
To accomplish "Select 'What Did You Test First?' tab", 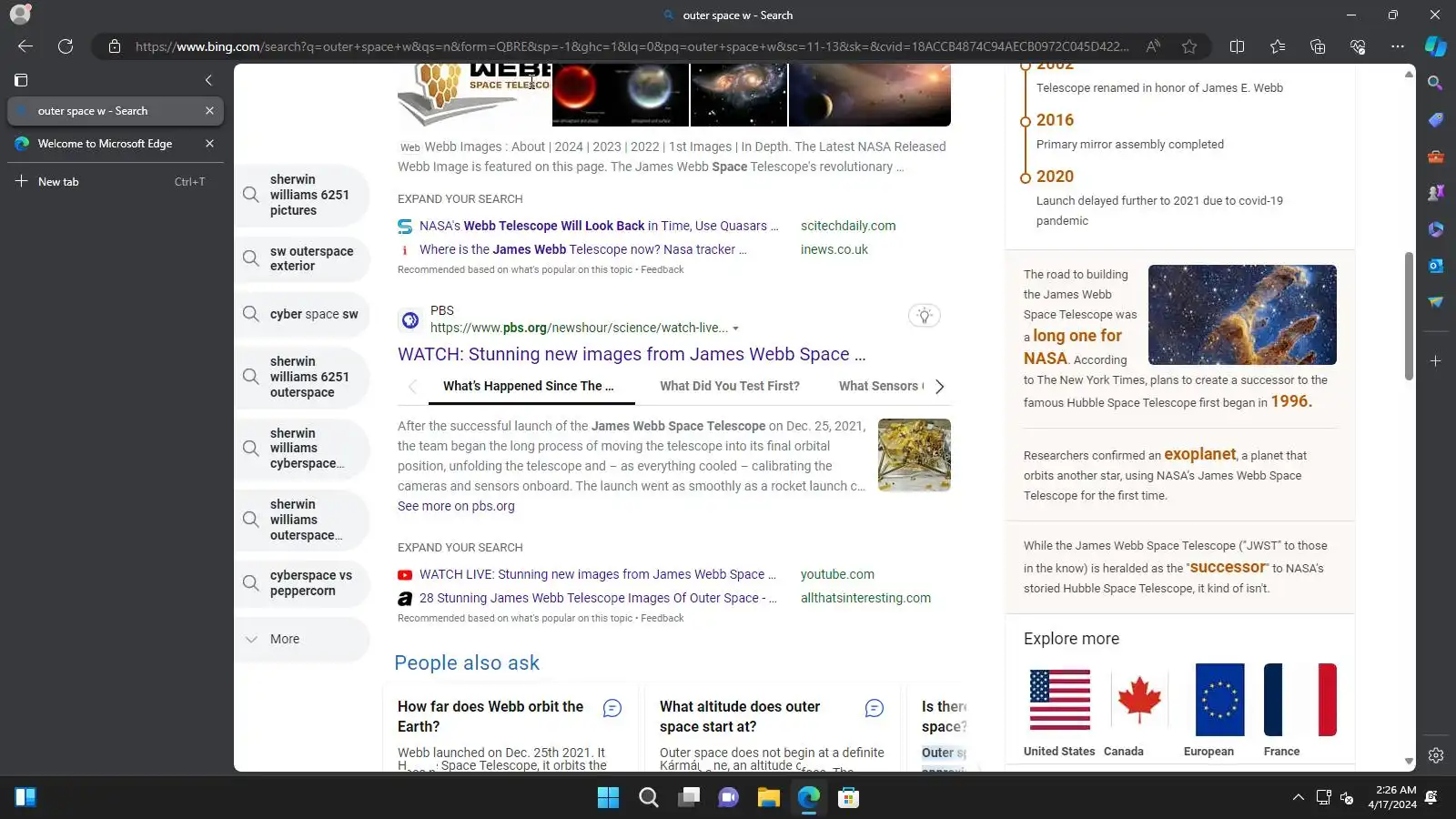I will (x=730, y=387).
